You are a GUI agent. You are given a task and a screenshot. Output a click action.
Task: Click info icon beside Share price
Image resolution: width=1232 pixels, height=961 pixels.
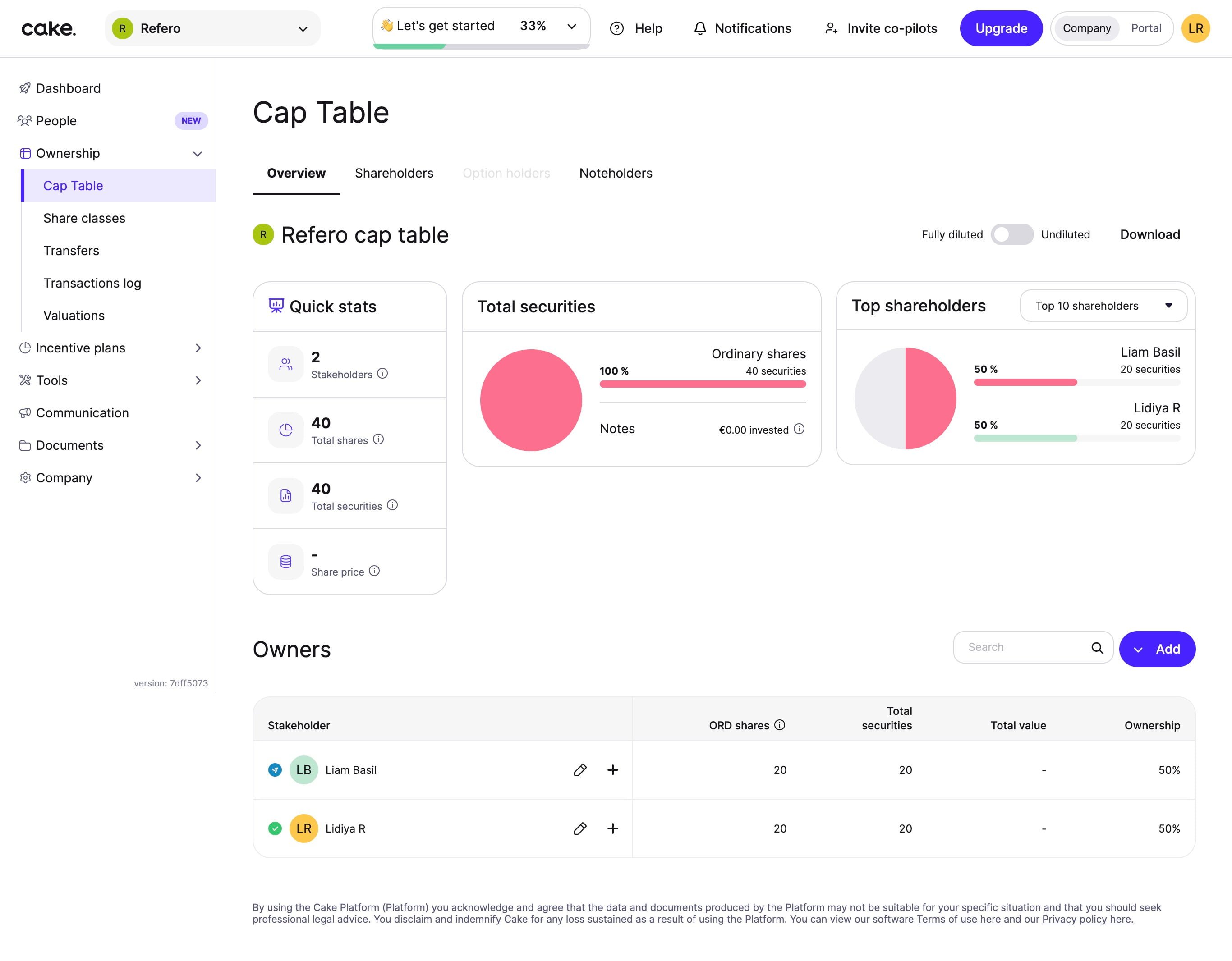[375, 571]
